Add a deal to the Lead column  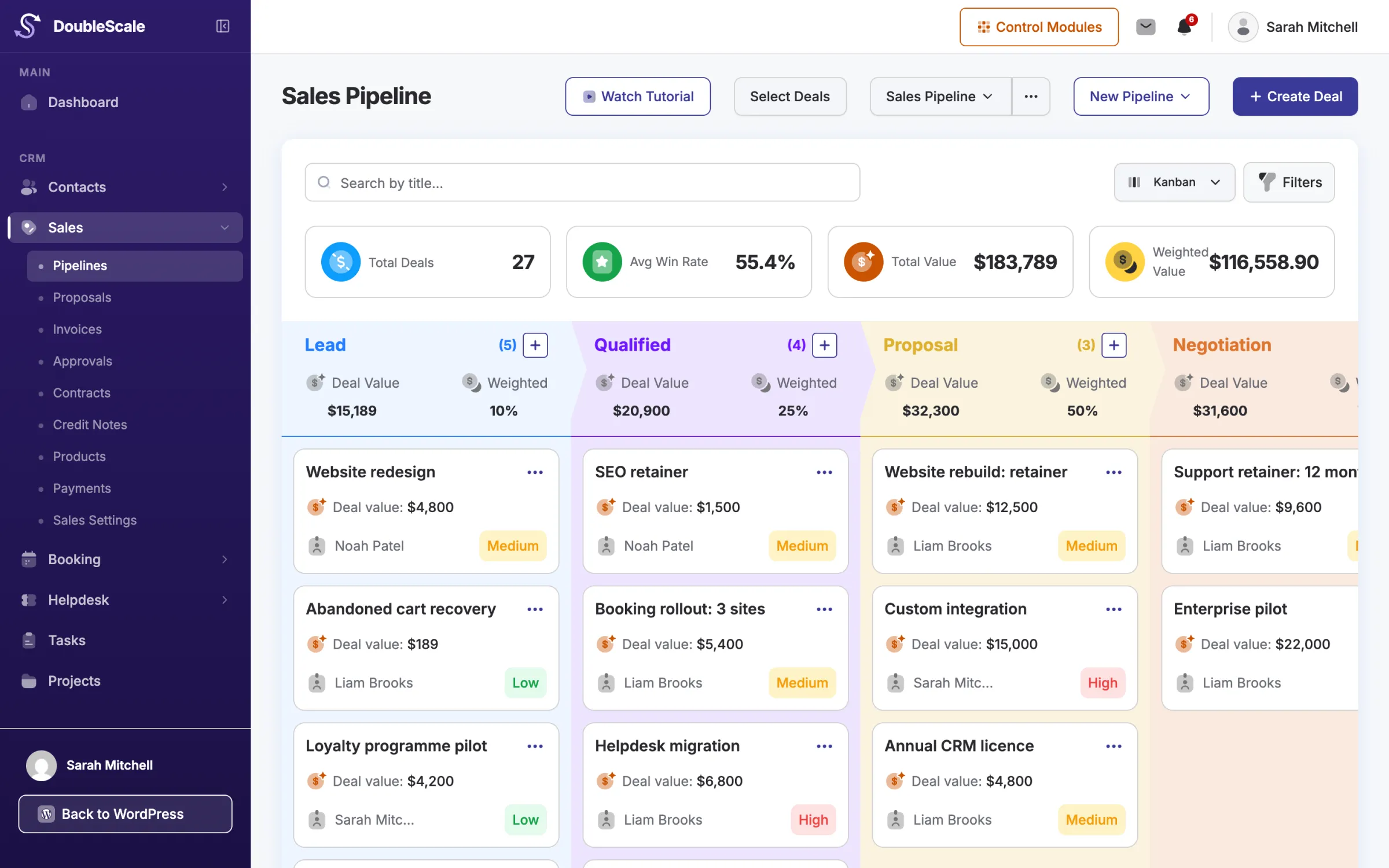click(535, 345)
